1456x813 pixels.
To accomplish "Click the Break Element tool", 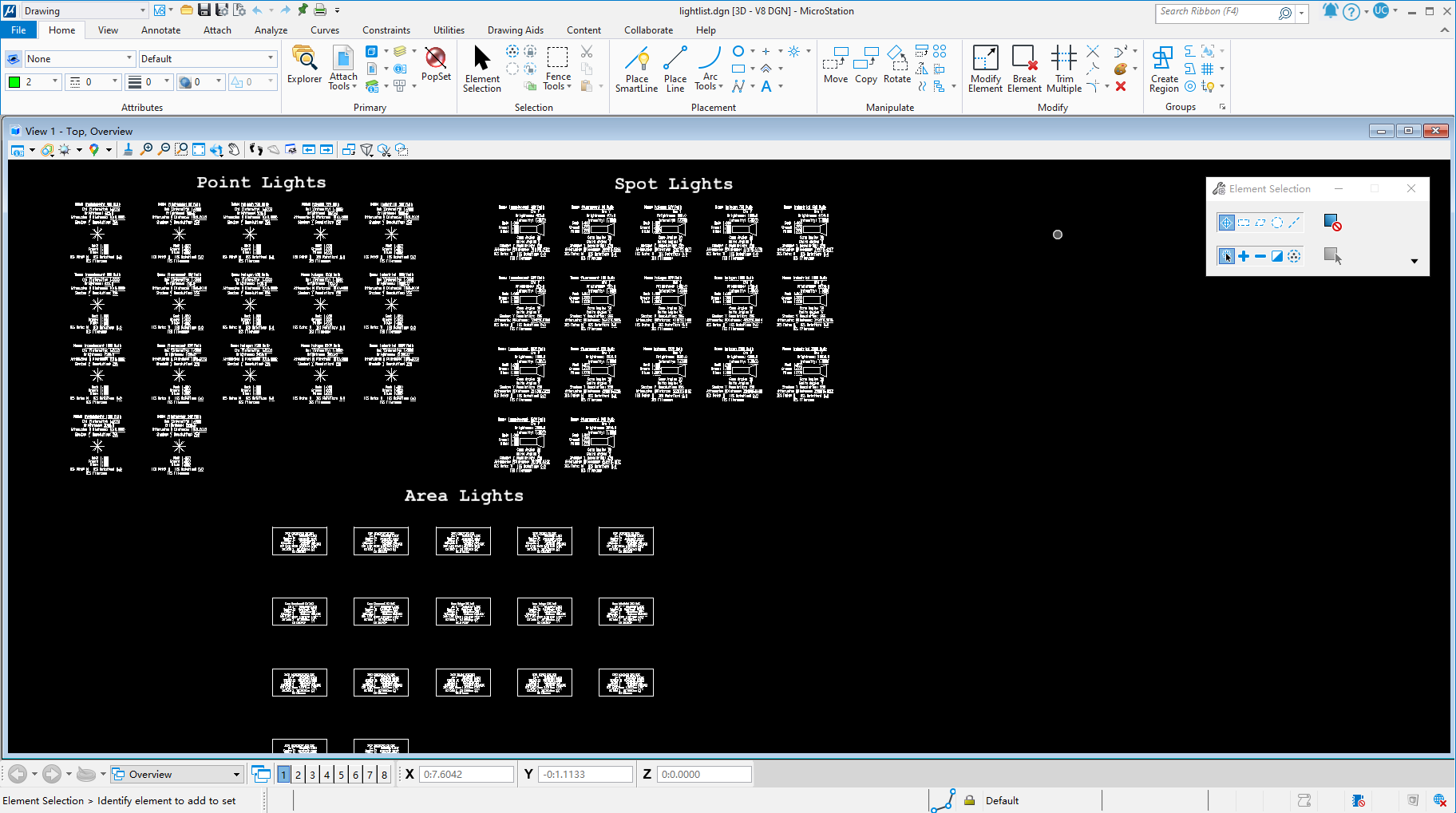I will (x=1024, y=69).
